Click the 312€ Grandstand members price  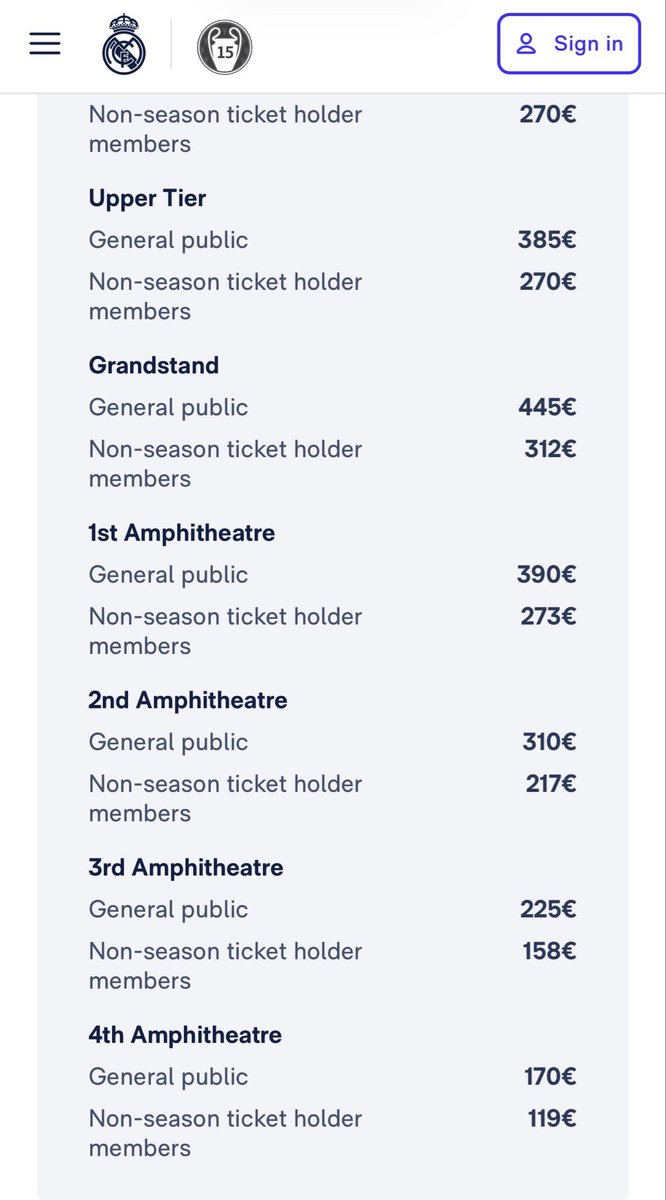(x=550, y=449)
